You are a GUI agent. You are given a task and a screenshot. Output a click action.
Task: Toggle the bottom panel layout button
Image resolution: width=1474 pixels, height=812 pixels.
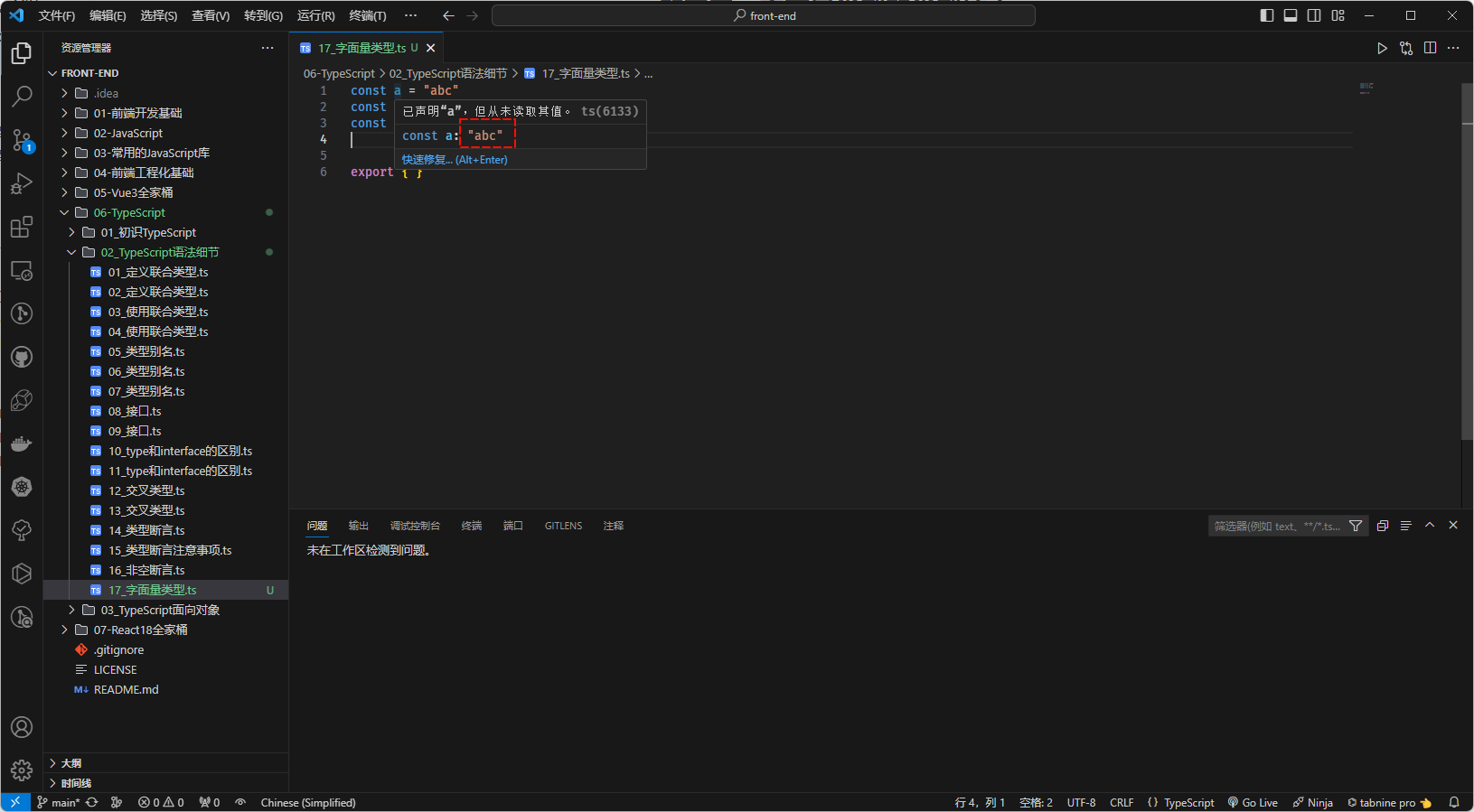[x=1291, y=15]
